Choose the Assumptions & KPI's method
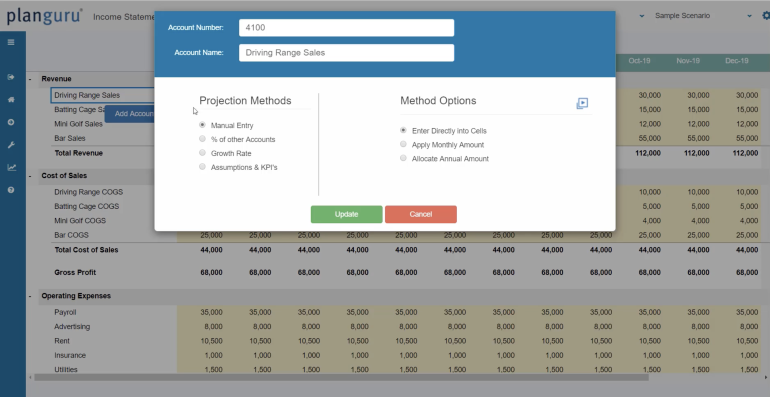The image size is (770, 397). pyautogui.click(x=202, y=167)
